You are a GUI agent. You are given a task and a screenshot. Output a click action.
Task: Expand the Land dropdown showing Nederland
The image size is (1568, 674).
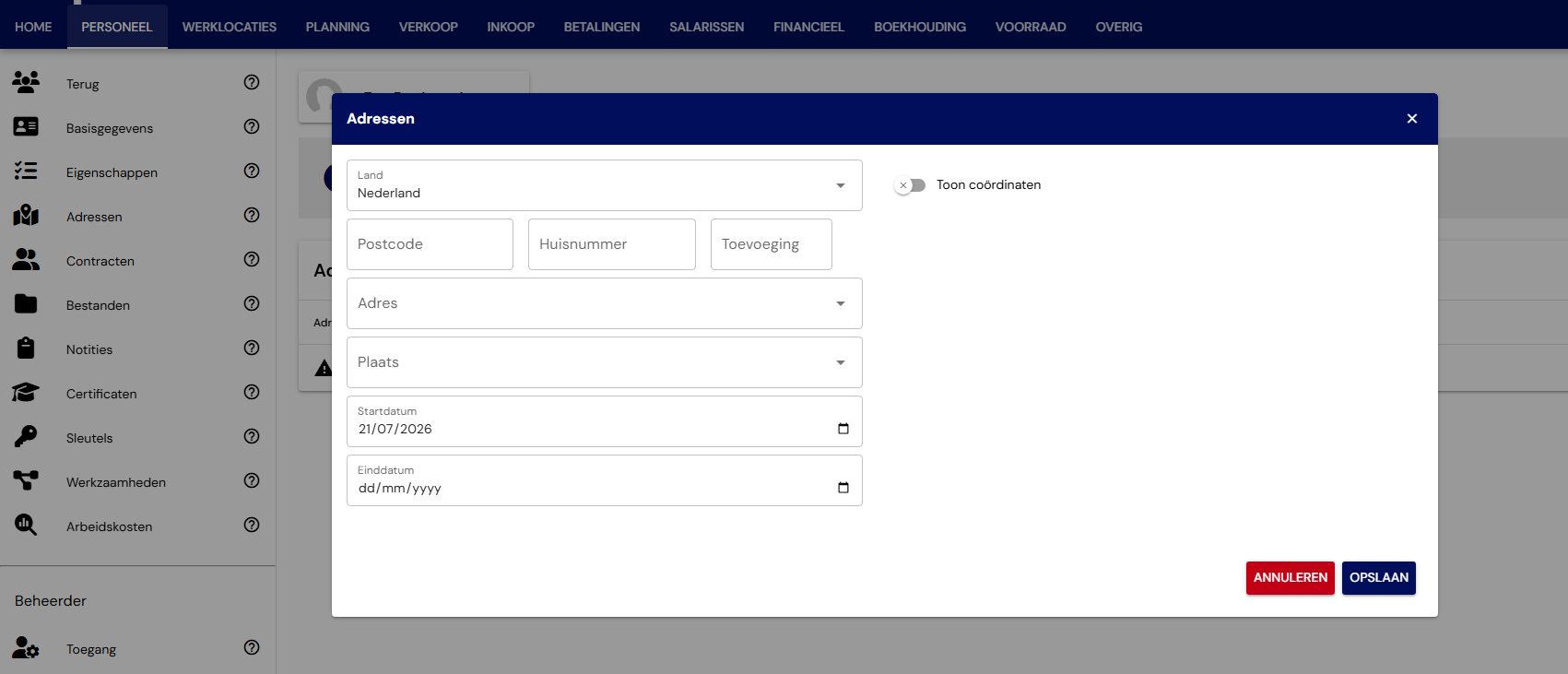605,185
